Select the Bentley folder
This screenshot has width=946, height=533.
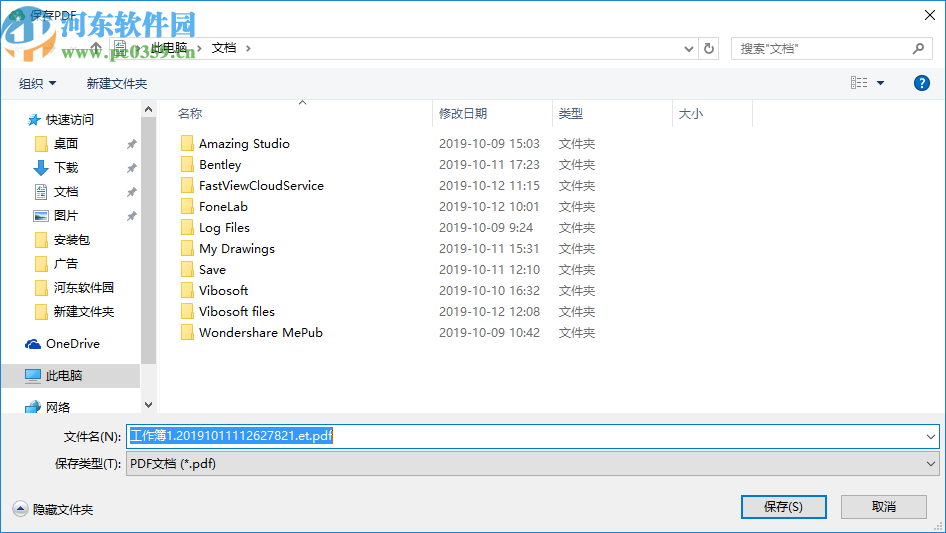pyautogui.click(x=220, y=165)
